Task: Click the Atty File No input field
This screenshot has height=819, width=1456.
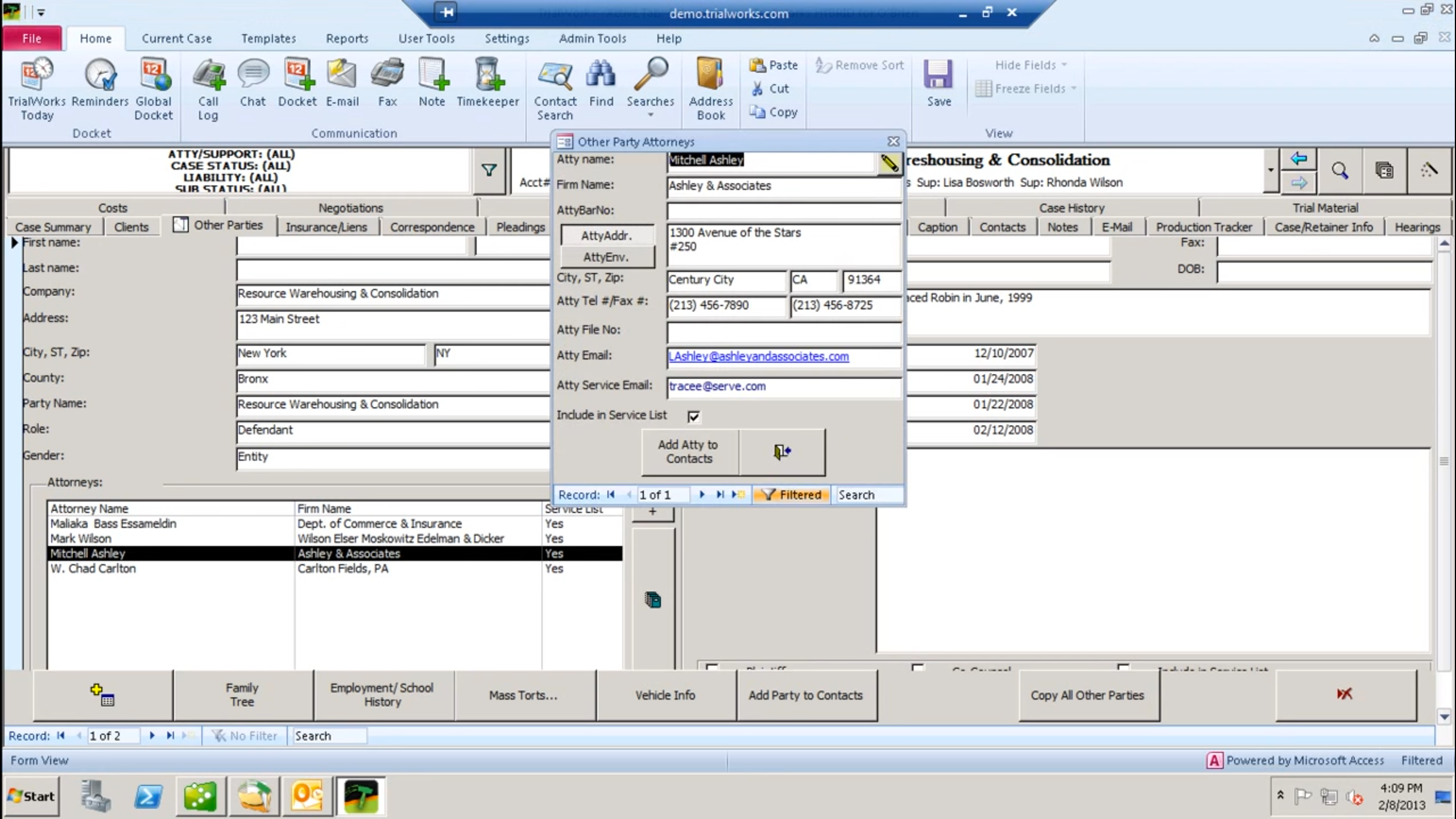Action: click(x=784, y=332)
